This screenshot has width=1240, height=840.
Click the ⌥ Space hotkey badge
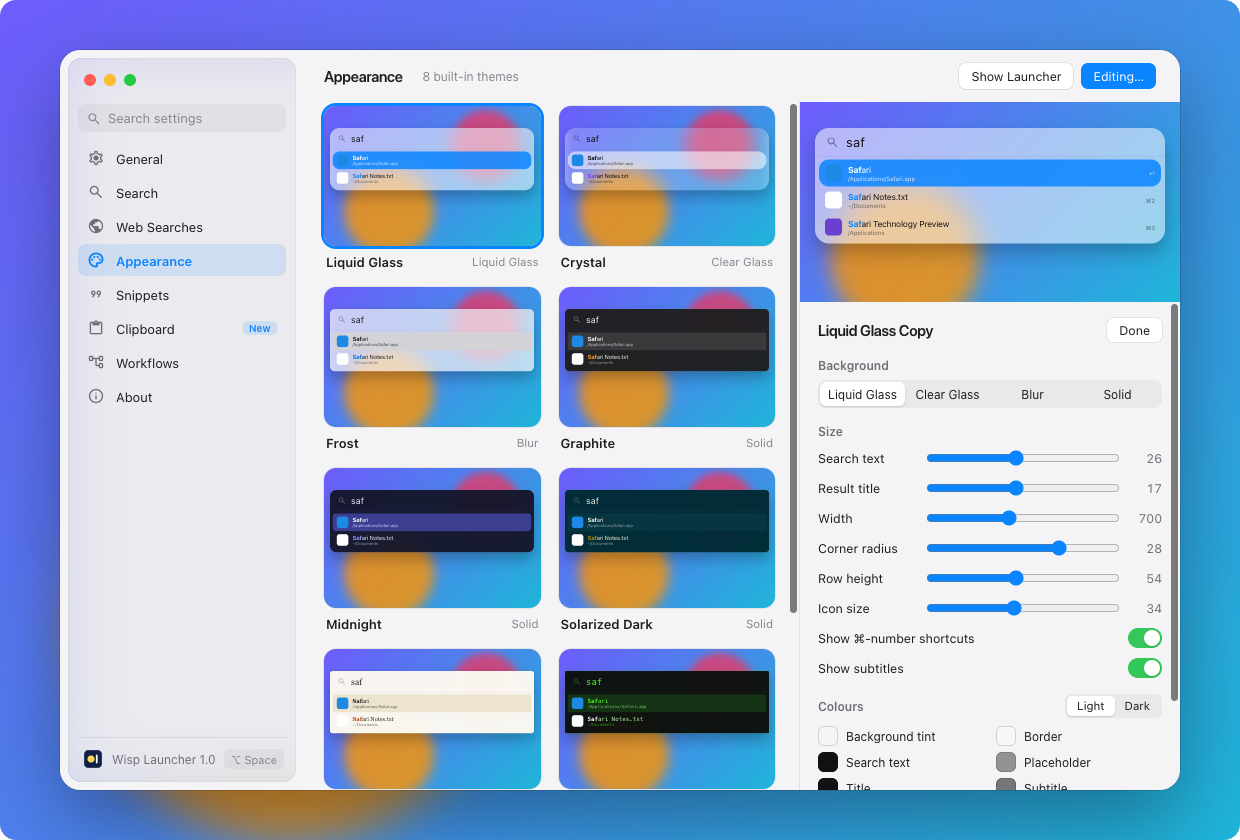coord(254,760)
